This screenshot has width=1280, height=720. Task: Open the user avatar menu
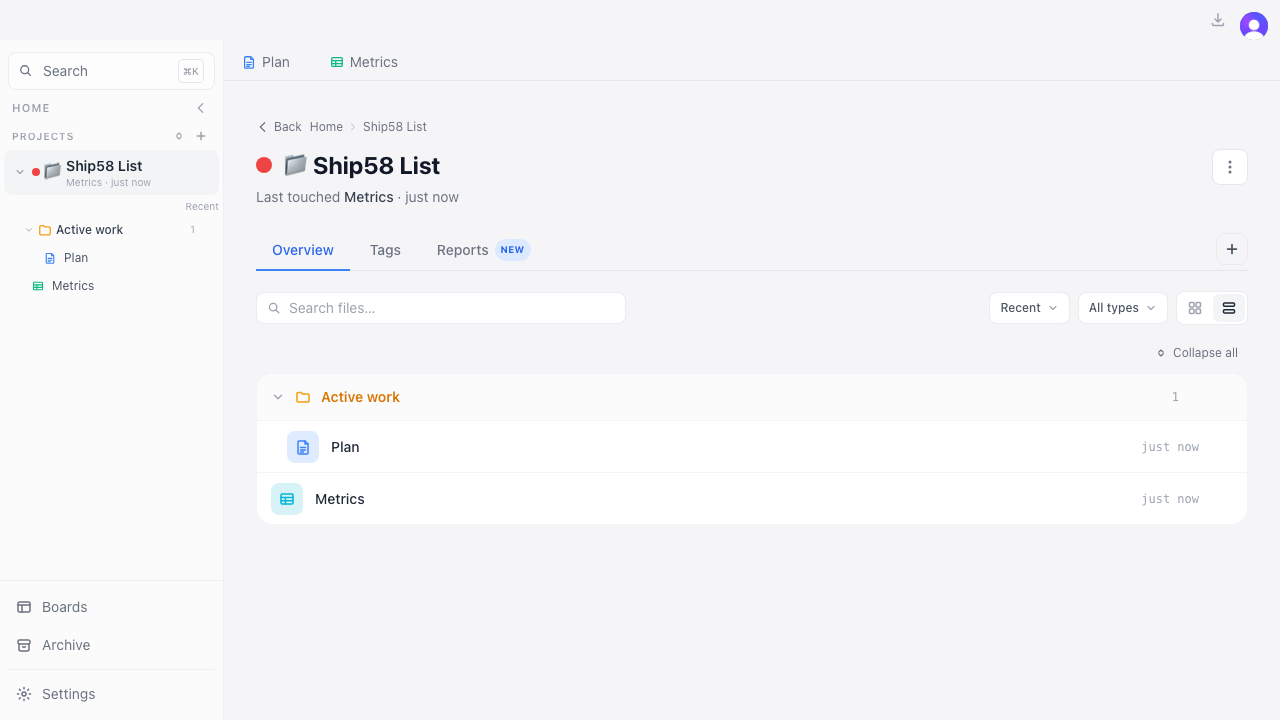tap(1254, 26)
